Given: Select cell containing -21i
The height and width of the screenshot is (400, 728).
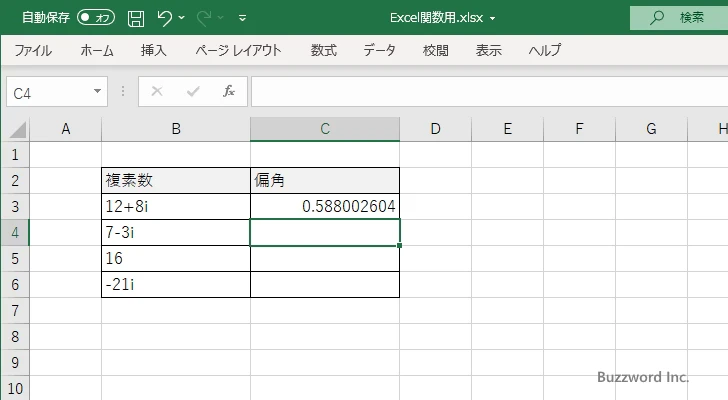Looking at the screenshot, I should coord(176,284).
